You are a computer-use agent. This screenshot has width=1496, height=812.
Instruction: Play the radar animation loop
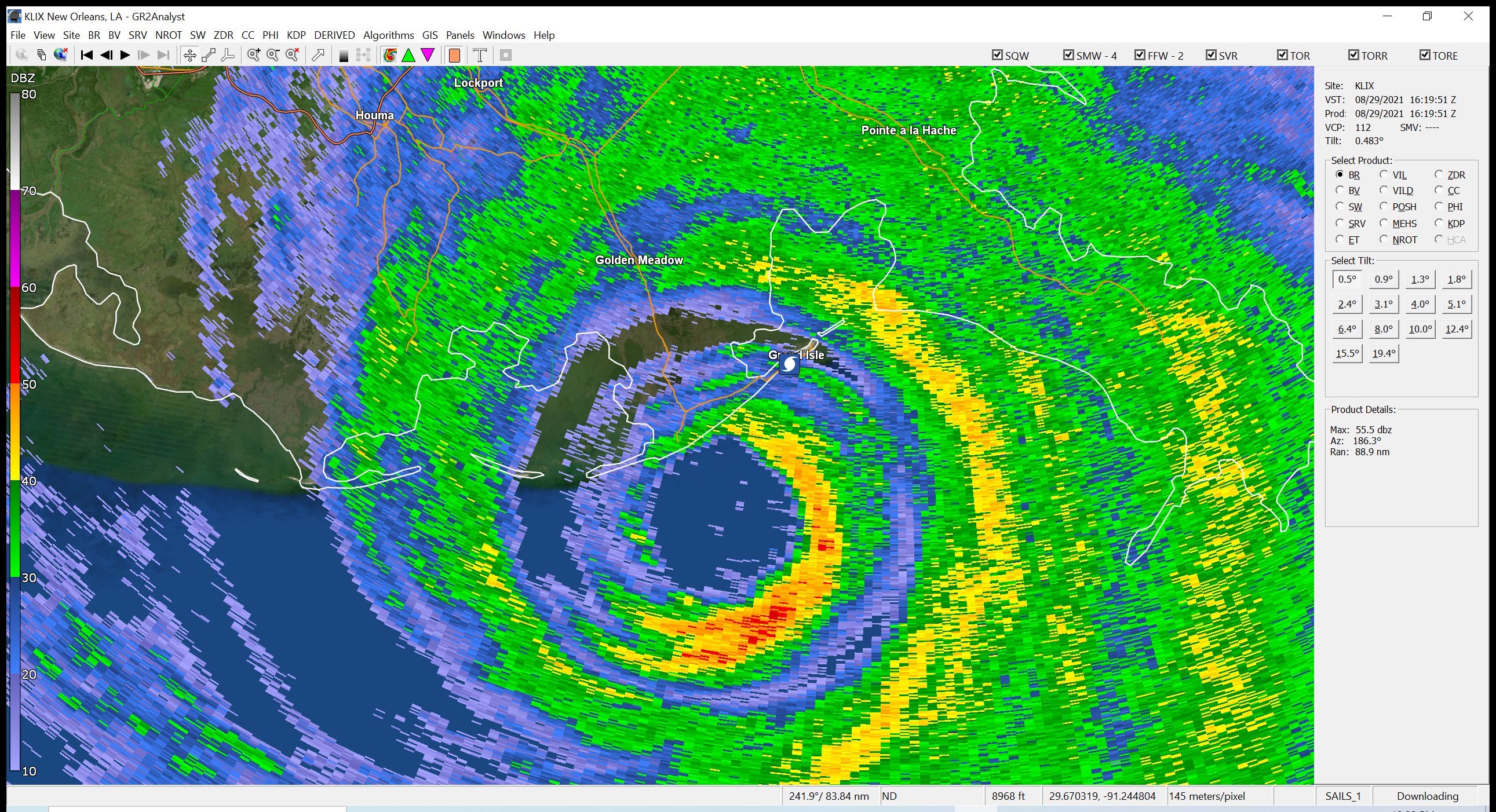(125, 55)
